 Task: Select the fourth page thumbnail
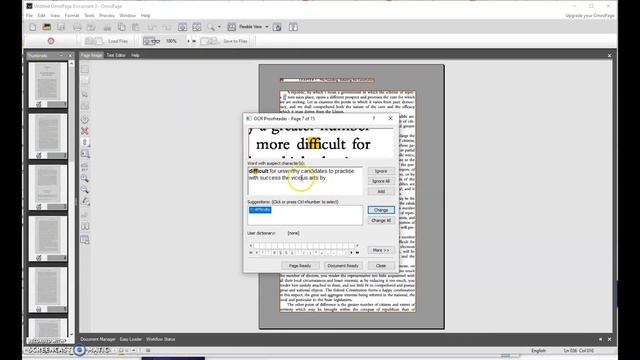pyautogui.click(x=48, y=238)
